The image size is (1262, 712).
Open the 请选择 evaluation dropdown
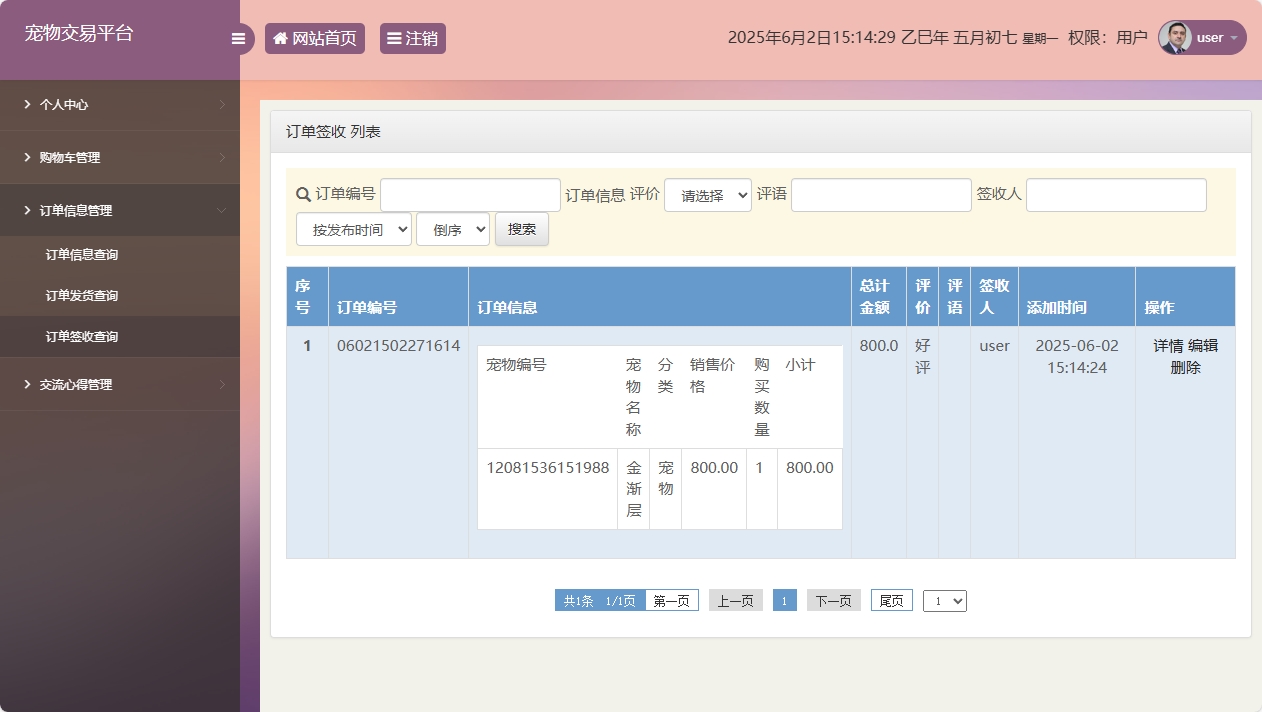pos(707,194)
